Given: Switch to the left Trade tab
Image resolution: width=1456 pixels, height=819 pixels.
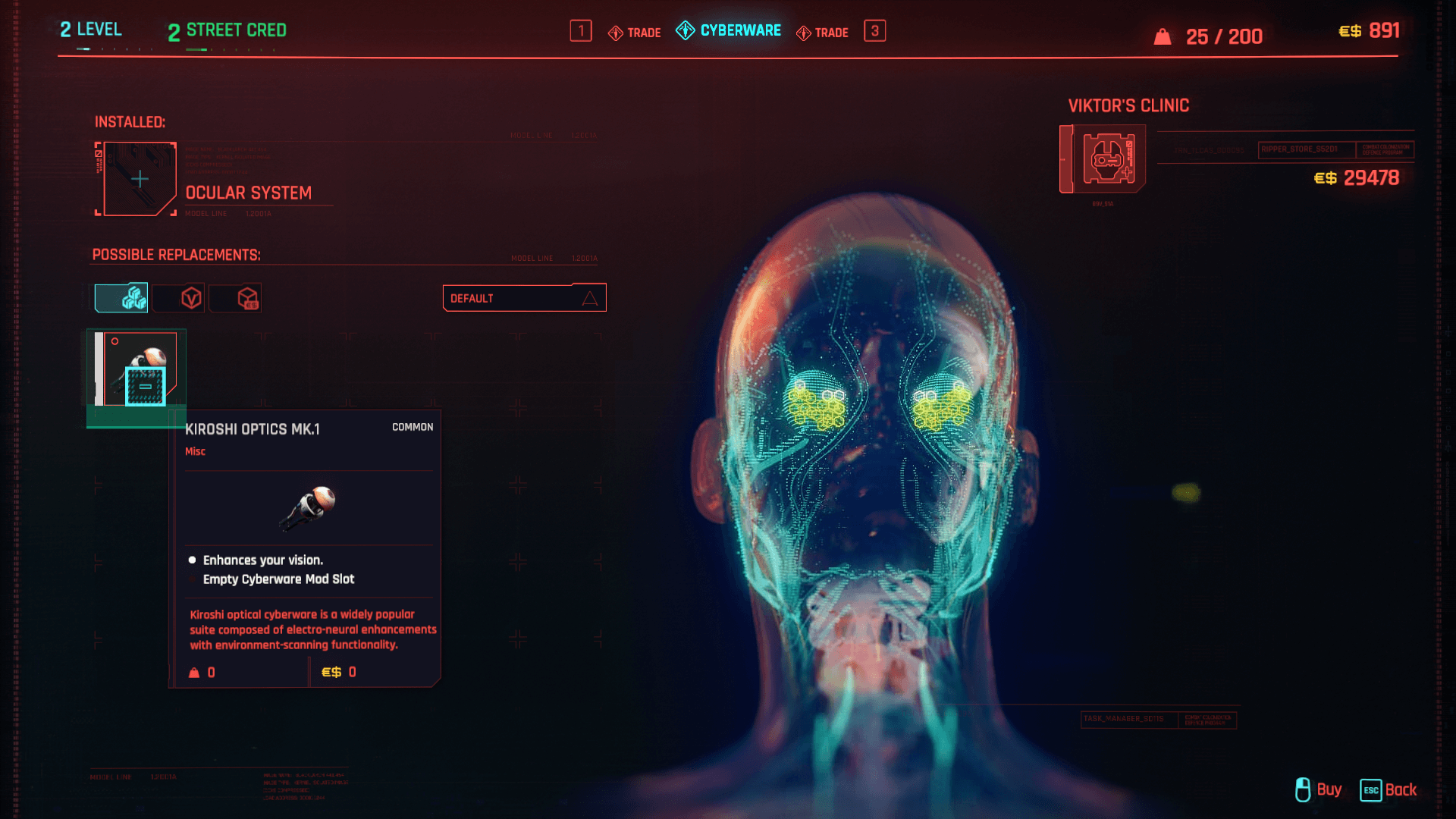Looking at the screenshot, I should pos(635,33).
